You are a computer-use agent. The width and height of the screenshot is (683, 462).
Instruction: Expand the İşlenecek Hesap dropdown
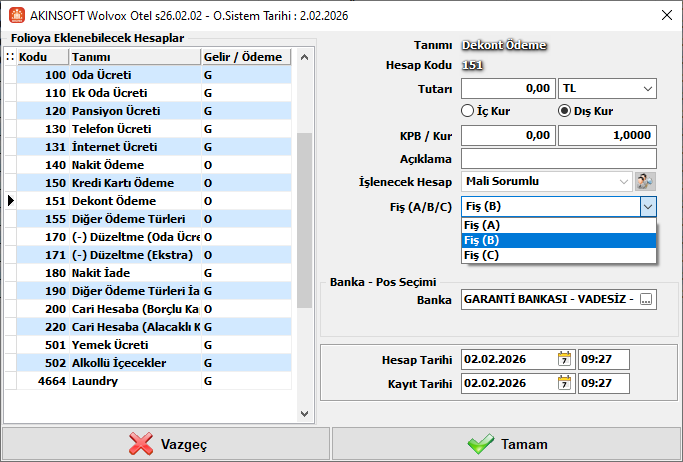pyautogui.click(x=624, y=181)
